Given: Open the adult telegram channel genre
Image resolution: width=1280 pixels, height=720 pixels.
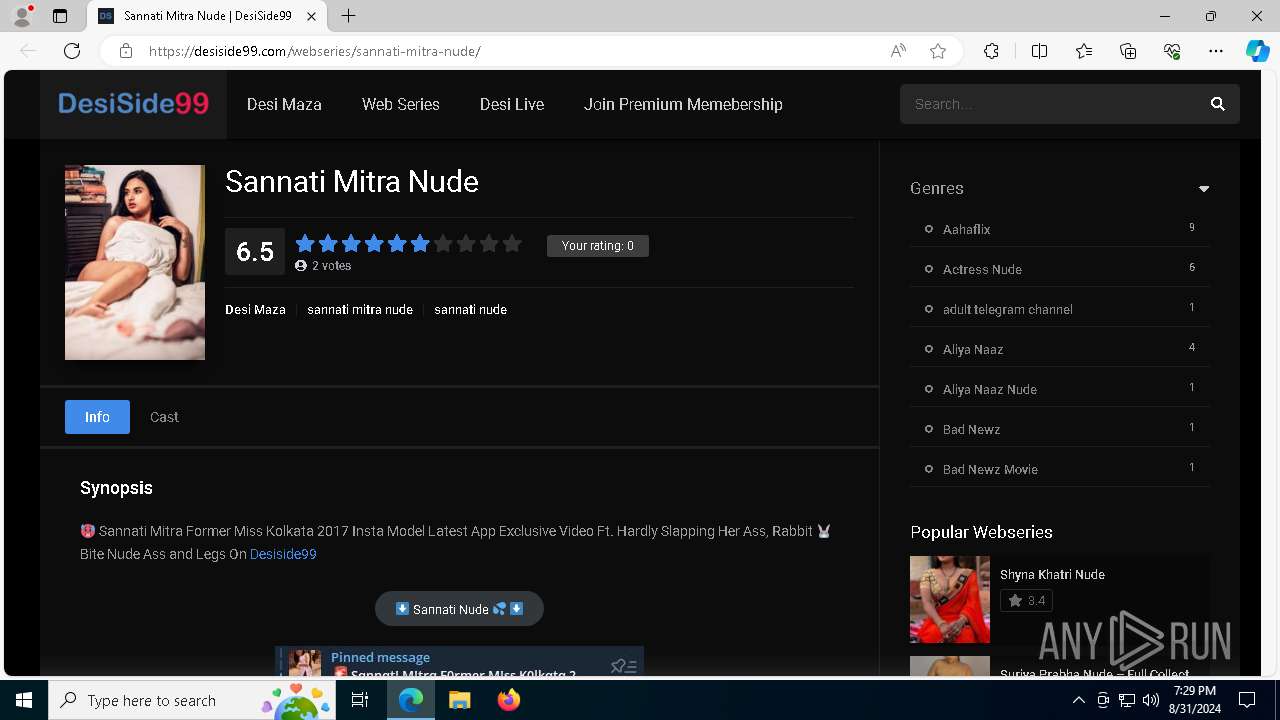Looking at the screenshot, I should click(1007, 309).
